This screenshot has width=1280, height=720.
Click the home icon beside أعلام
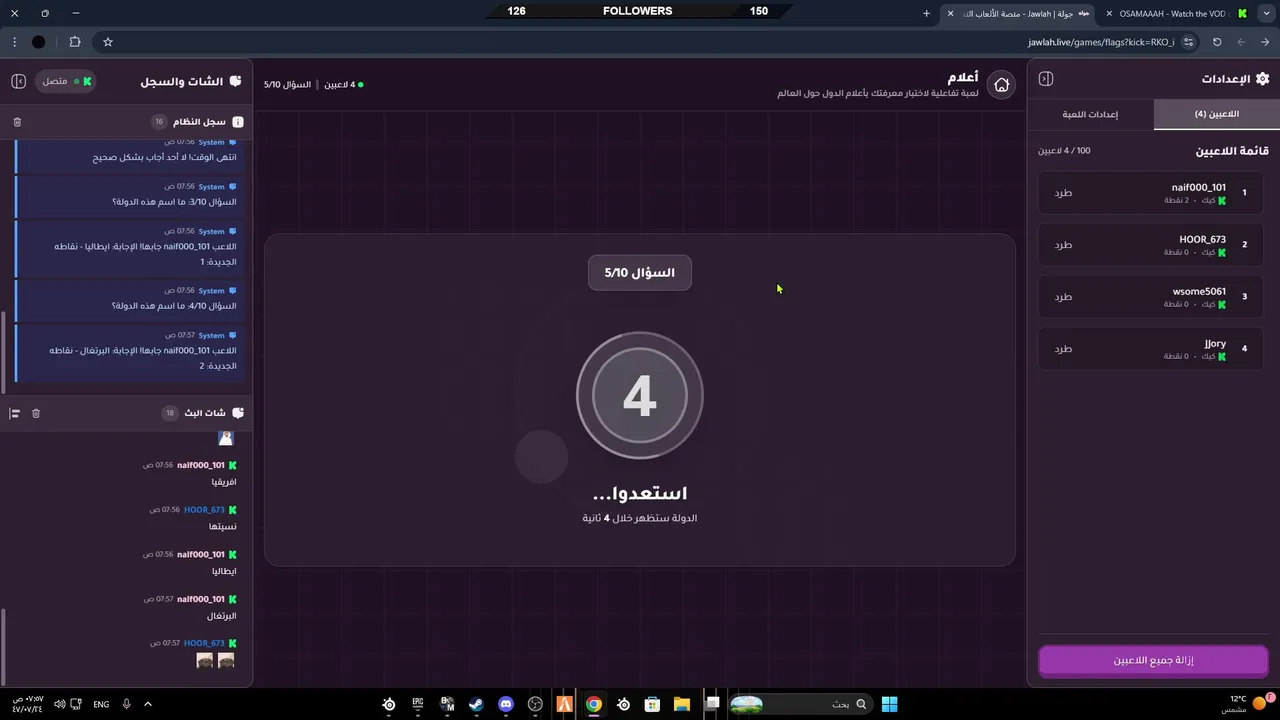pos(1001,85)
